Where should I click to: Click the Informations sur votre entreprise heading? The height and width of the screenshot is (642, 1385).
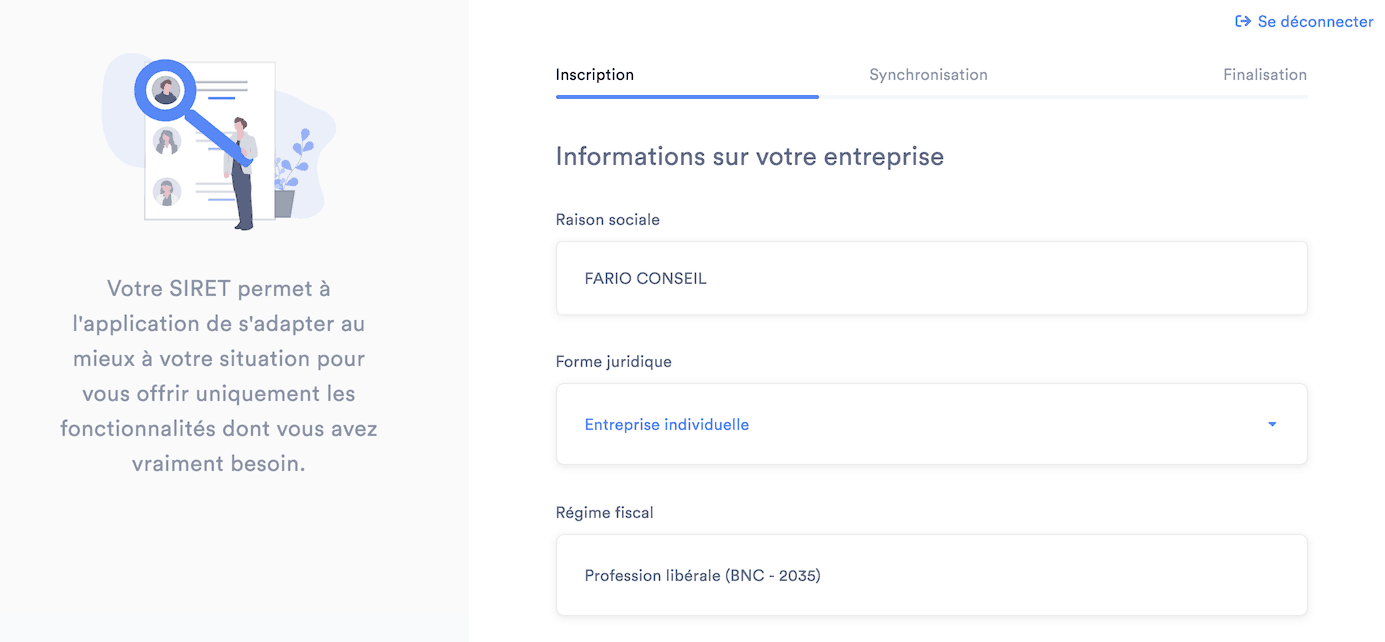click(x=750, y=156)
